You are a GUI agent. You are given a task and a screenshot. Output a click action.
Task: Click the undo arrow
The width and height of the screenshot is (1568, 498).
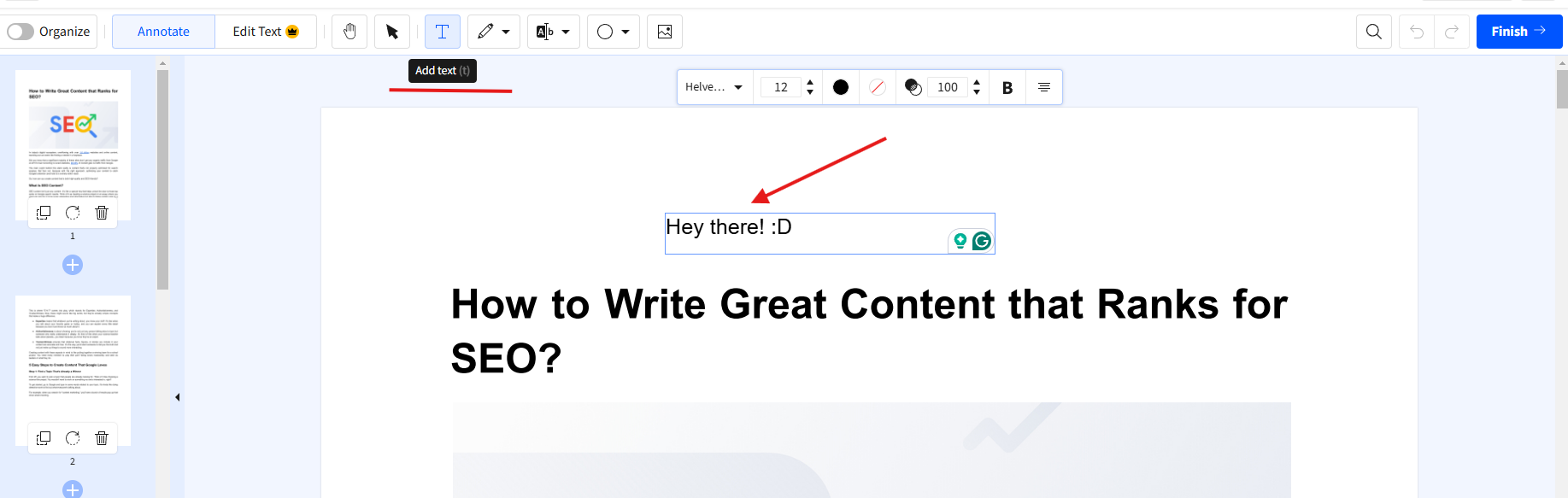click(x=1417, y=32)
